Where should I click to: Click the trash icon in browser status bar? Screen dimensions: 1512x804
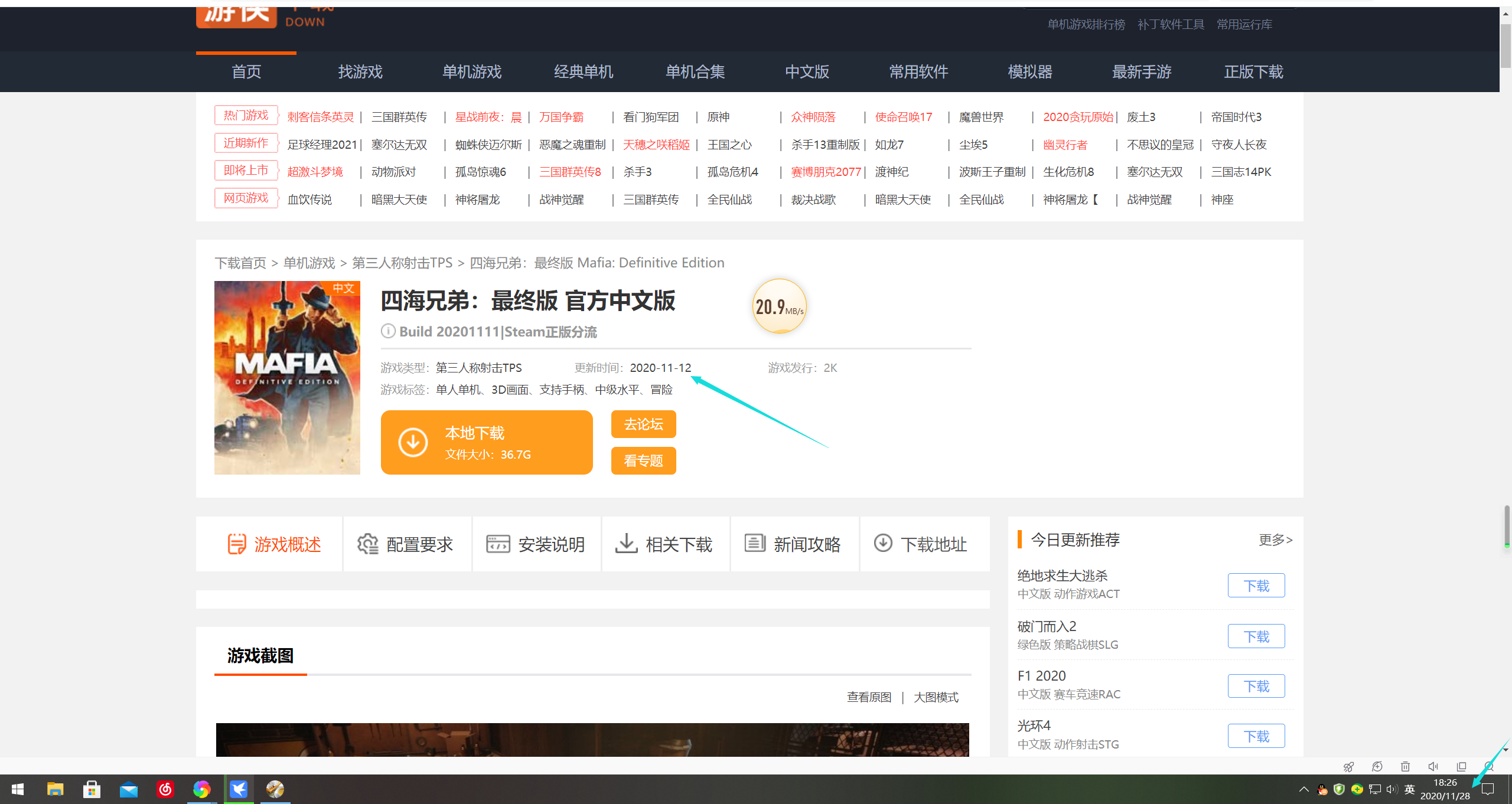coord(1405,767)
